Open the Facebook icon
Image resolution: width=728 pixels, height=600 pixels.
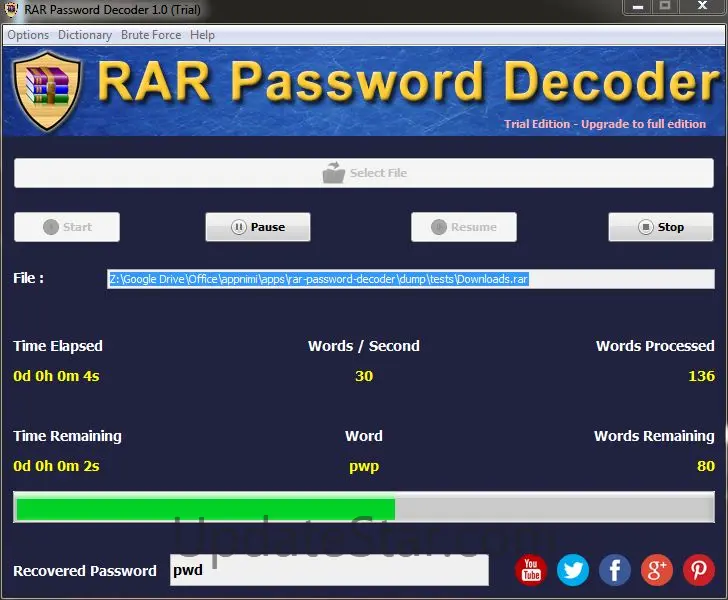point(615,570)
